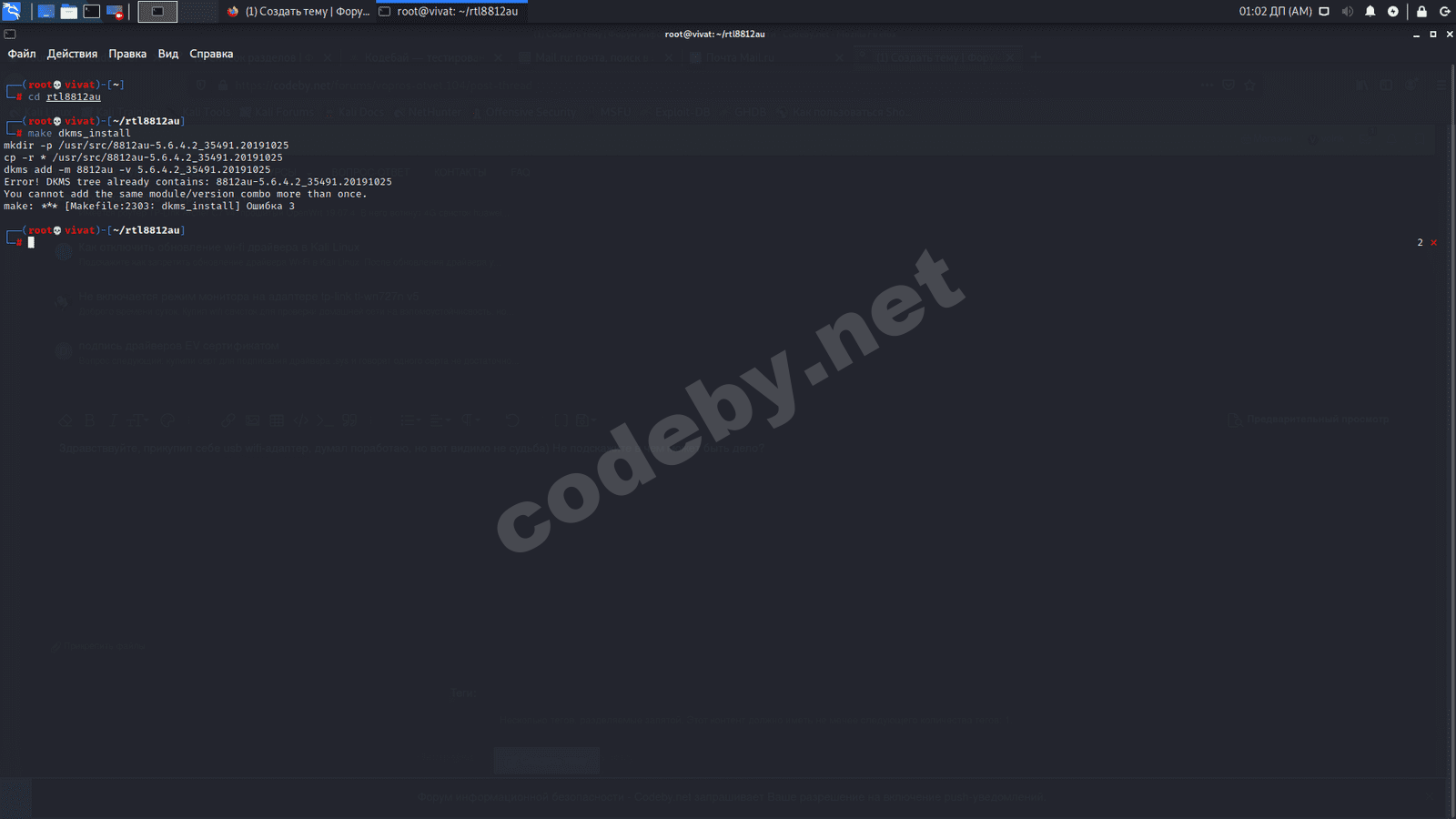Select the Bold formatting icon
Screen dimensions: 1456x819
pos(89,420)
